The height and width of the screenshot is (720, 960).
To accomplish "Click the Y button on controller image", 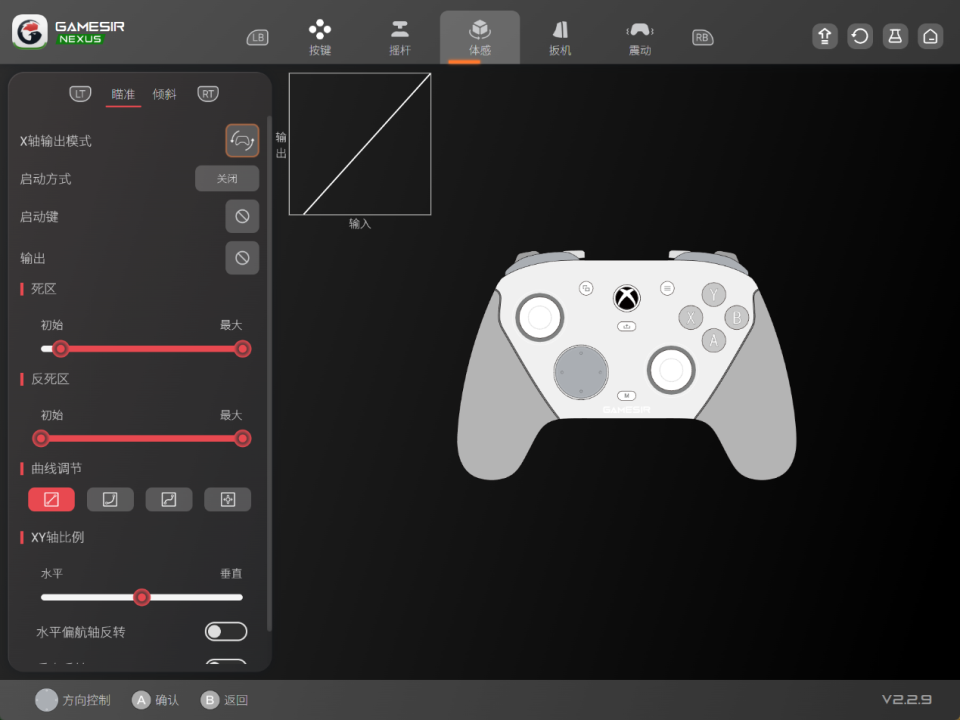I will tap(713, 295).
